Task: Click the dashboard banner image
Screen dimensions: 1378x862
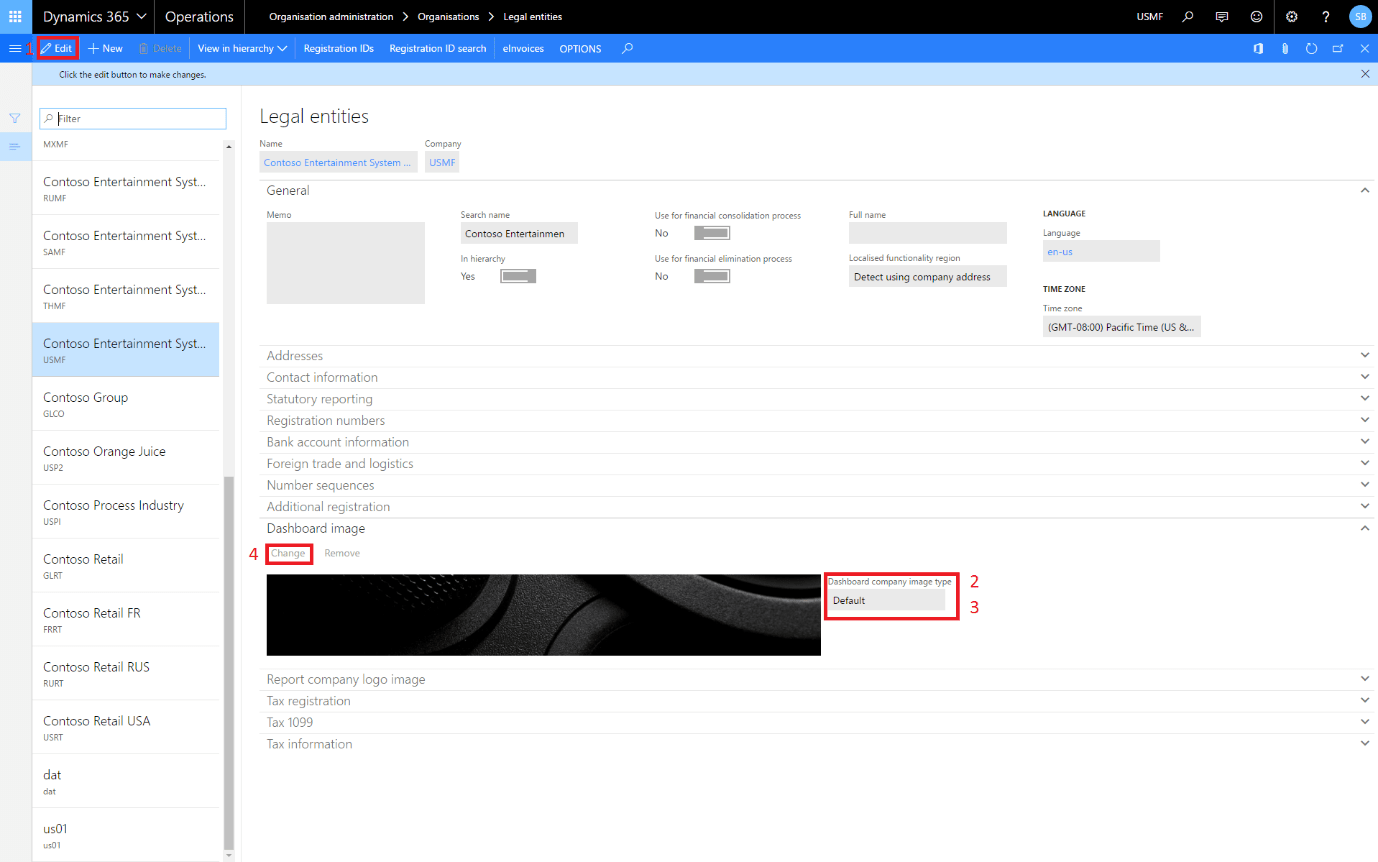Action: (x=544, y=615)
